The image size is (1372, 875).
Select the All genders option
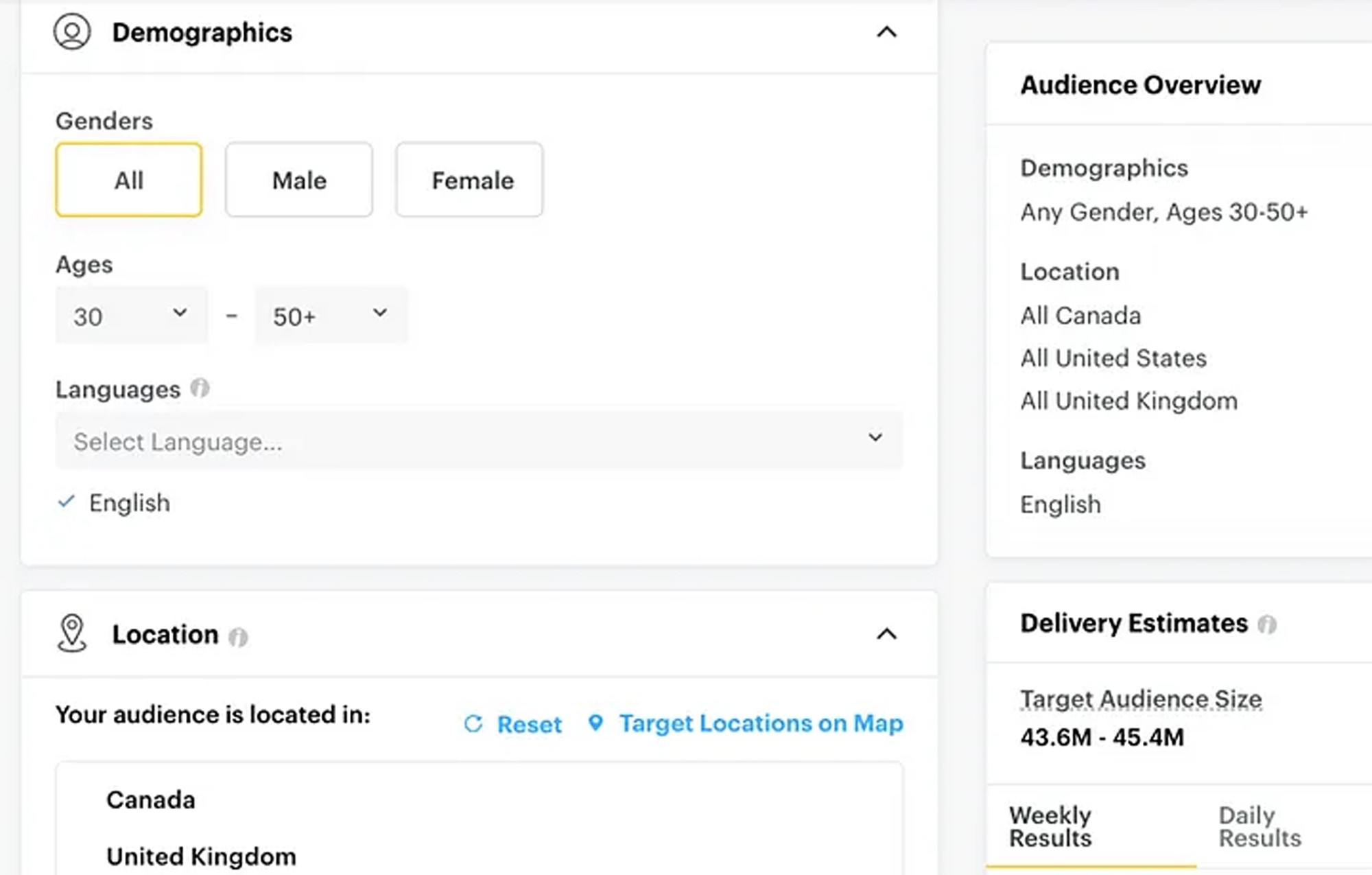pyautogui.click(x=129, y=180)
